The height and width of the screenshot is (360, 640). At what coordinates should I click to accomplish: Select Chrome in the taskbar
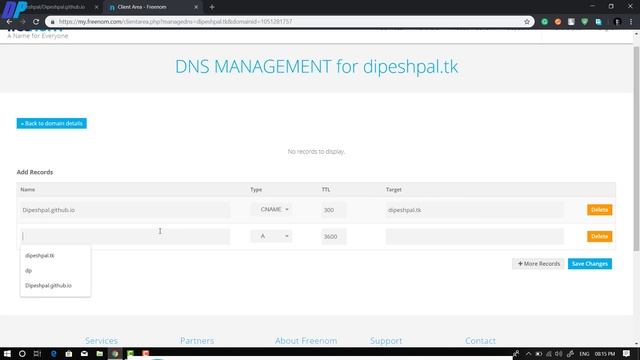(115, 353)
